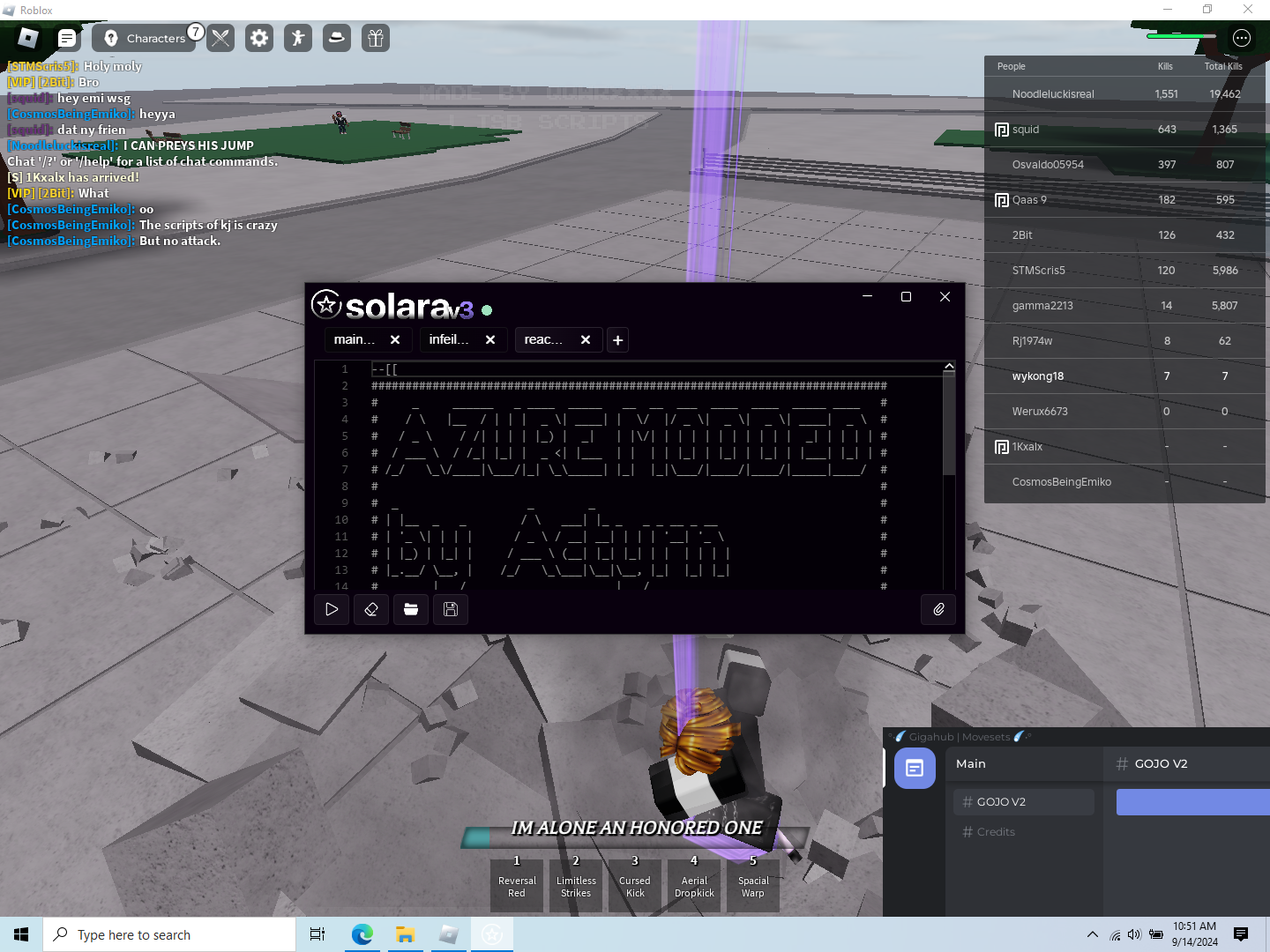Click the Solara taskbar icon

click(x=492, y=934)
